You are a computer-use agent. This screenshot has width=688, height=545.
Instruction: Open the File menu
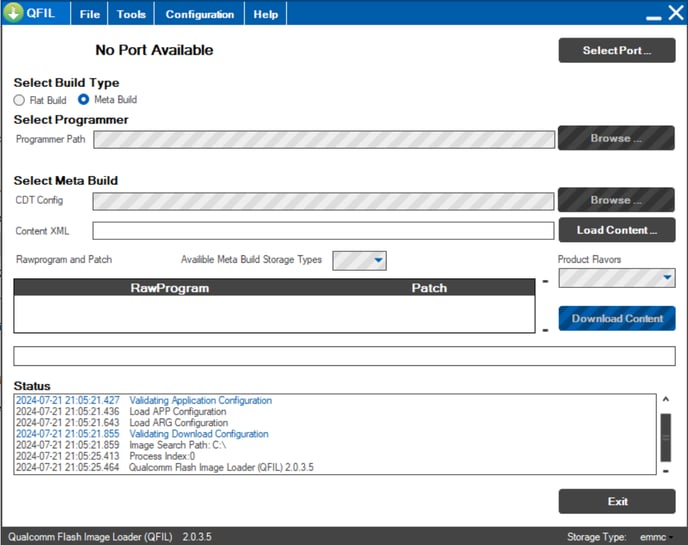coord(90,14)
